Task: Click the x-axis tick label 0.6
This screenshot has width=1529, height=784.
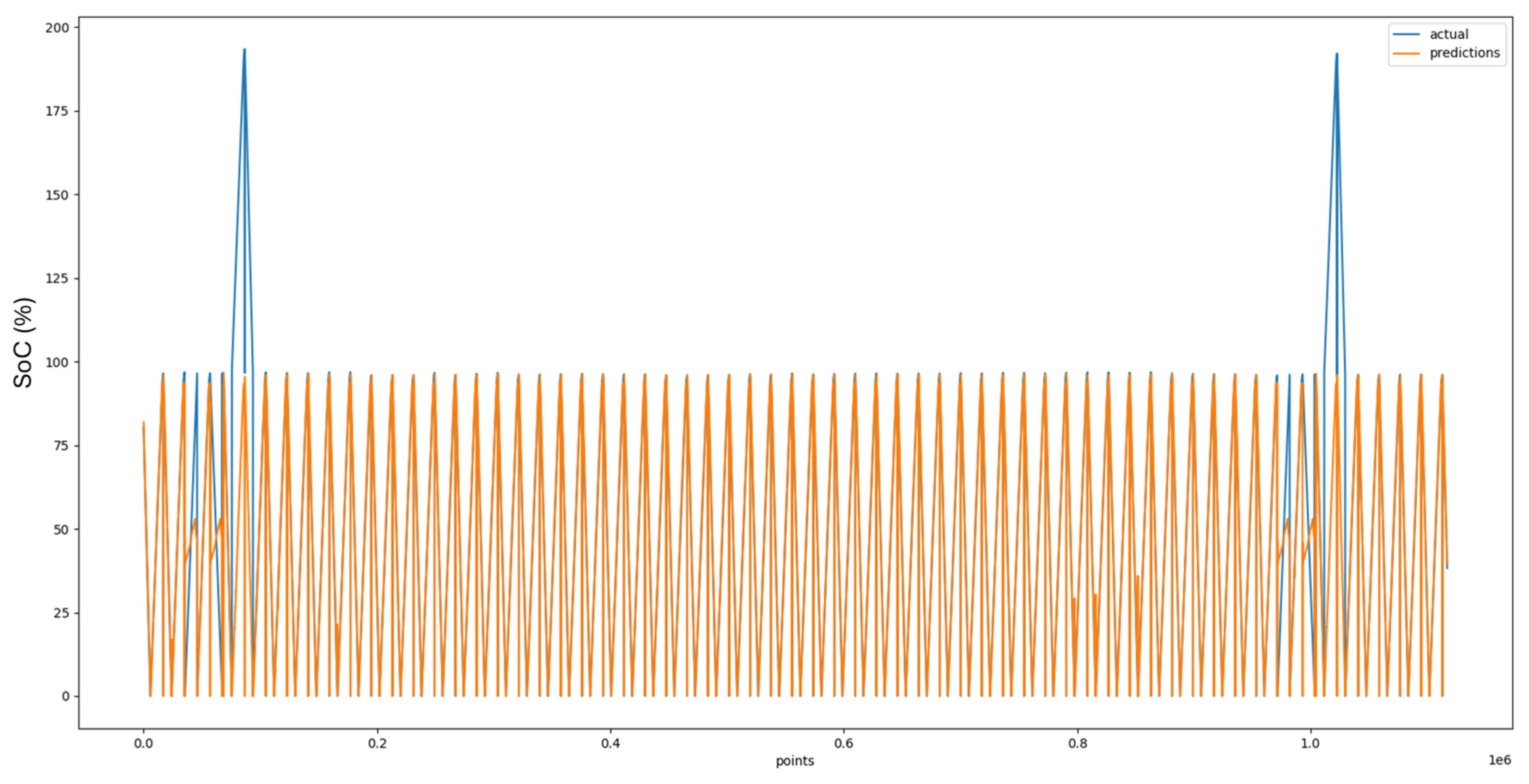Action: [x=843, y=744]
